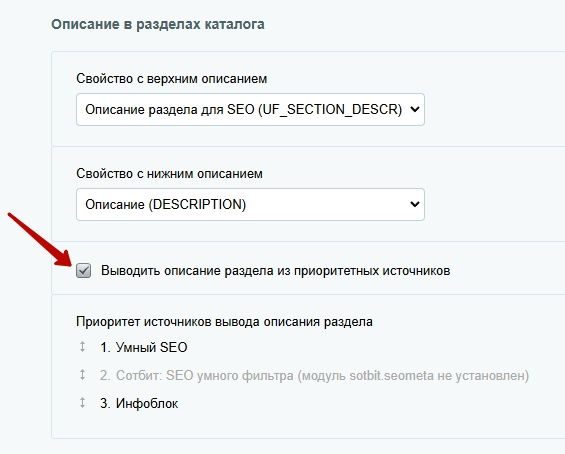The height and width of the screenshot is (454, 565).
Task: Click the 'Описание в разделах каталога' heading
Action: pos(158,24)
